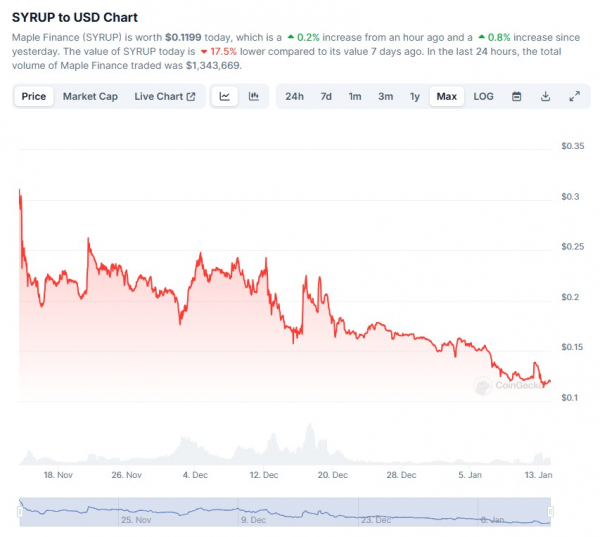Download chart data icon
Viewport: 600px width, 537px height.
coord(545,96)
